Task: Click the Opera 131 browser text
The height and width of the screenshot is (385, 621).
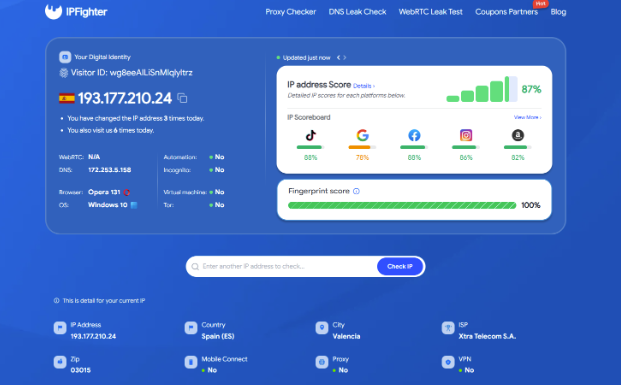Action: pyautogui.click(x=104, y=192)
